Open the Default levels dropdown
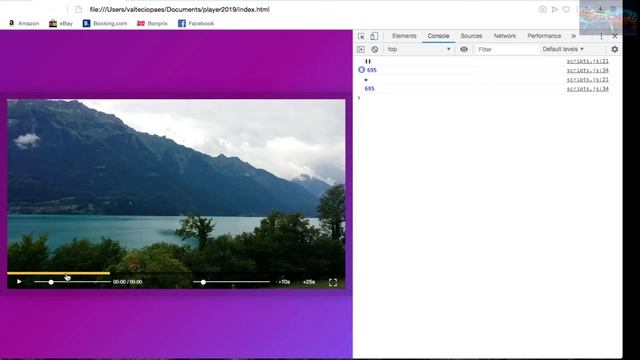 coord(563,49)
